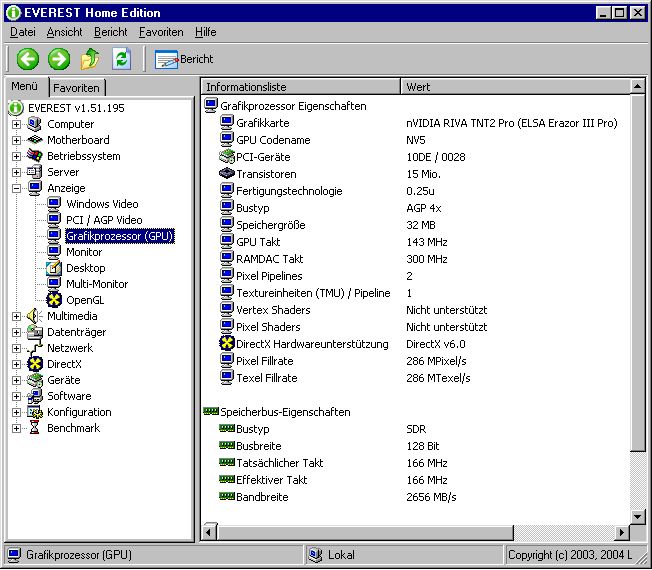Image resolution: width=652 pixels, height=570 pixels.
Task: Click the Server icon in the tree
Action: pyautogui.click(x=35, y=172)
